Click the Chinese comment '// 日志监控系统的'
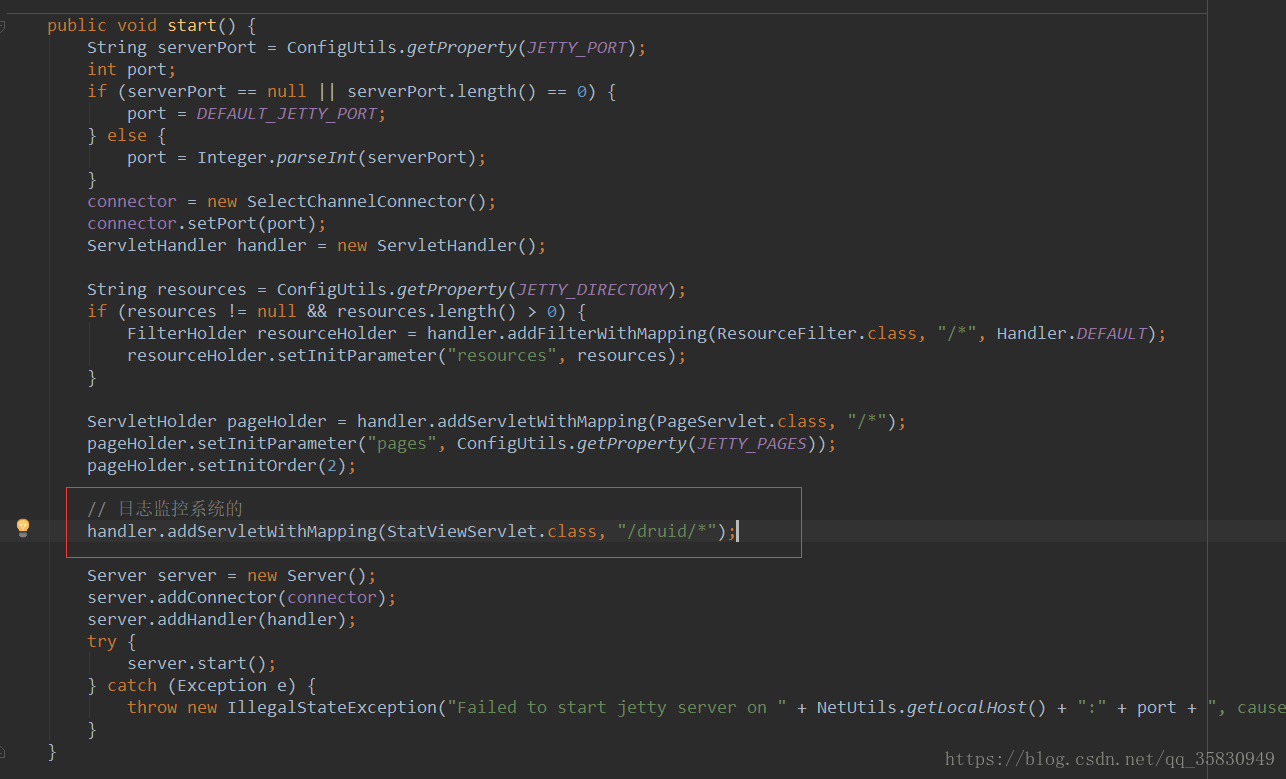Viewport: 1286px width, 779px height. coord(165,509)
